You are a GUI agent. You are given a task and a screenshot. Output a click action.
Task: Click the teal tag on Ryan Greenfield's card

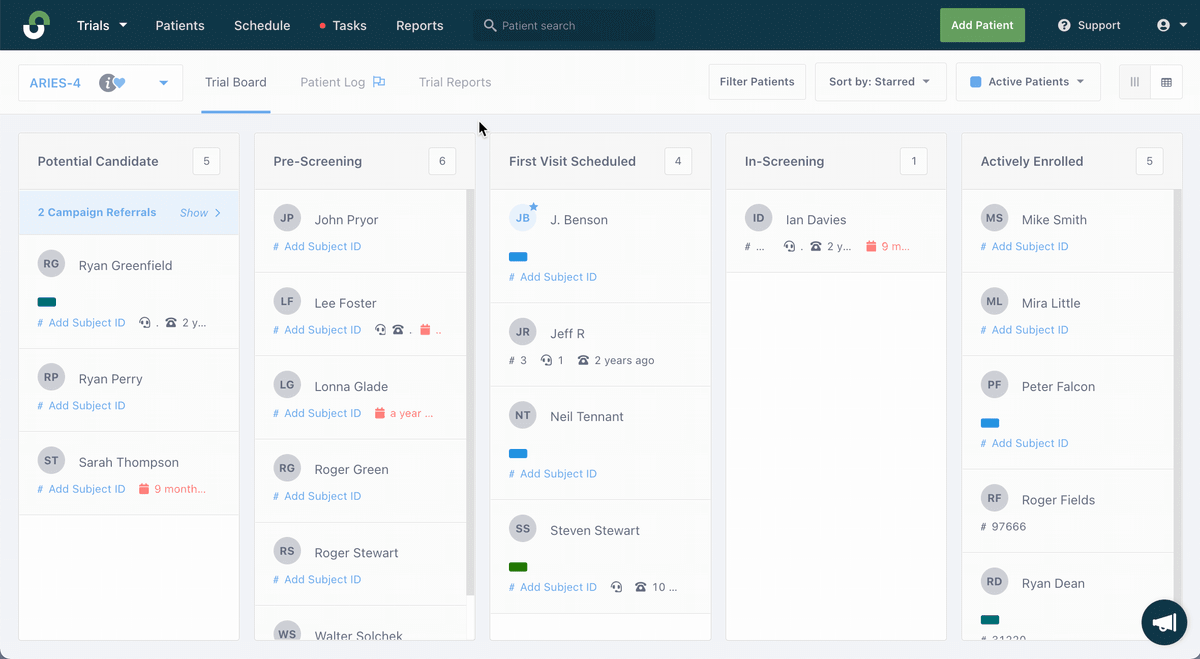pyautogui.click(x=47, y=302)
